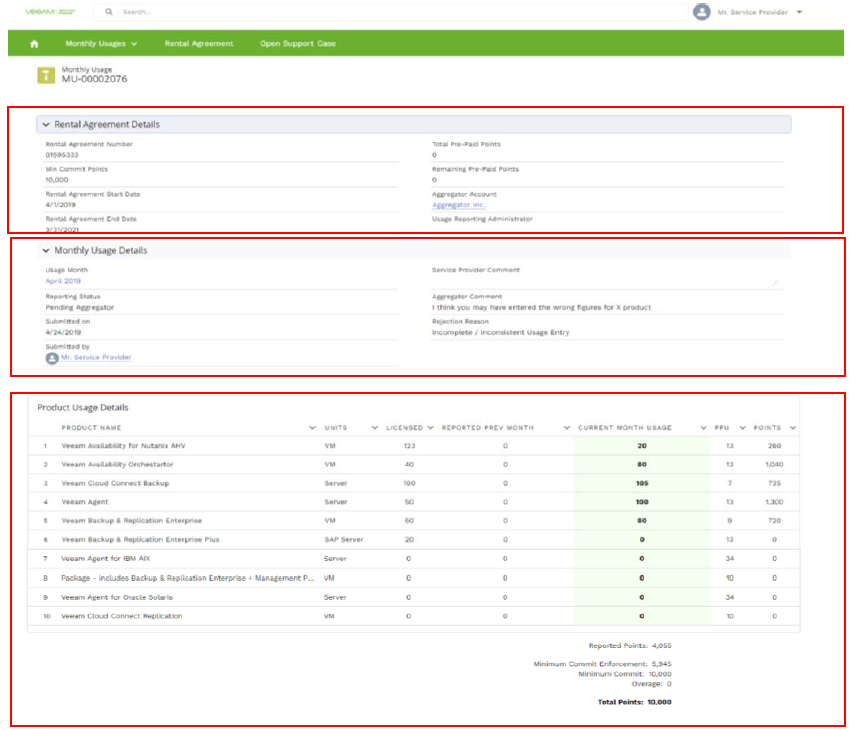Image resolution: width=855 pixels, height=731 pixels.
Task: Open PPU column dropdown arrow
Action: pos(742,428)
